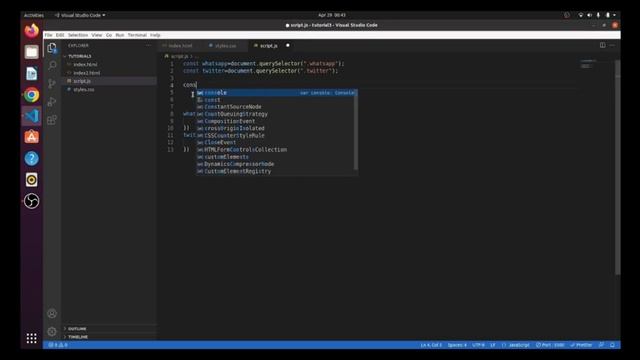This screenshot has height=360, width=640.
Task: Open the Terminal menu
Action: (137, 35)
